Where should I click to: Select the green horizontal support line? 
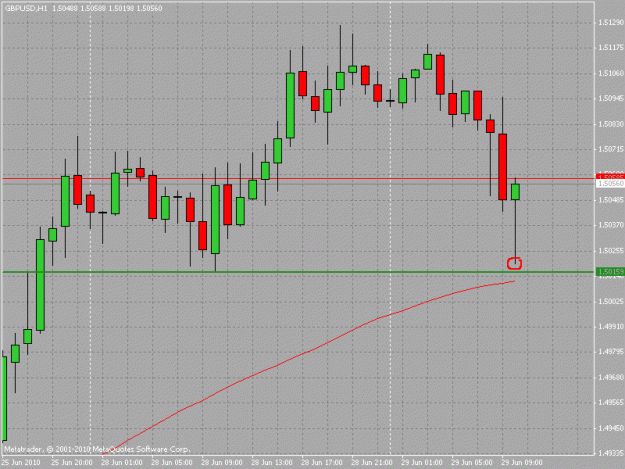coord(298,272)
